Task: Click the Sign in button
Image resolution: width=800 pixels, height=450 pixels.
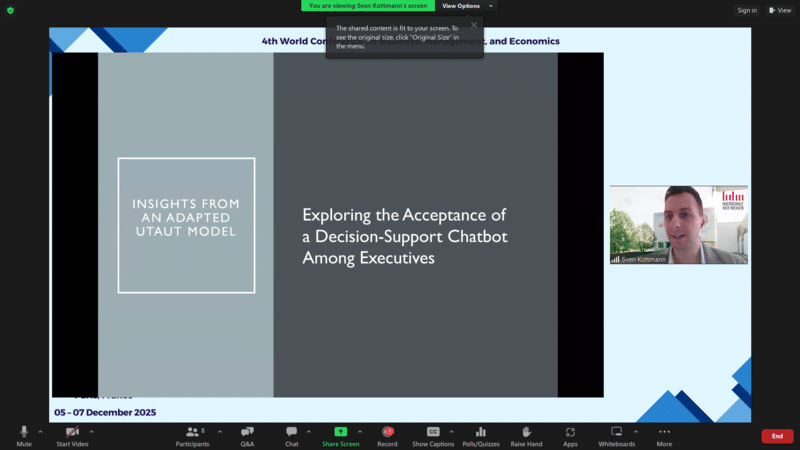Action: [746, 10]
